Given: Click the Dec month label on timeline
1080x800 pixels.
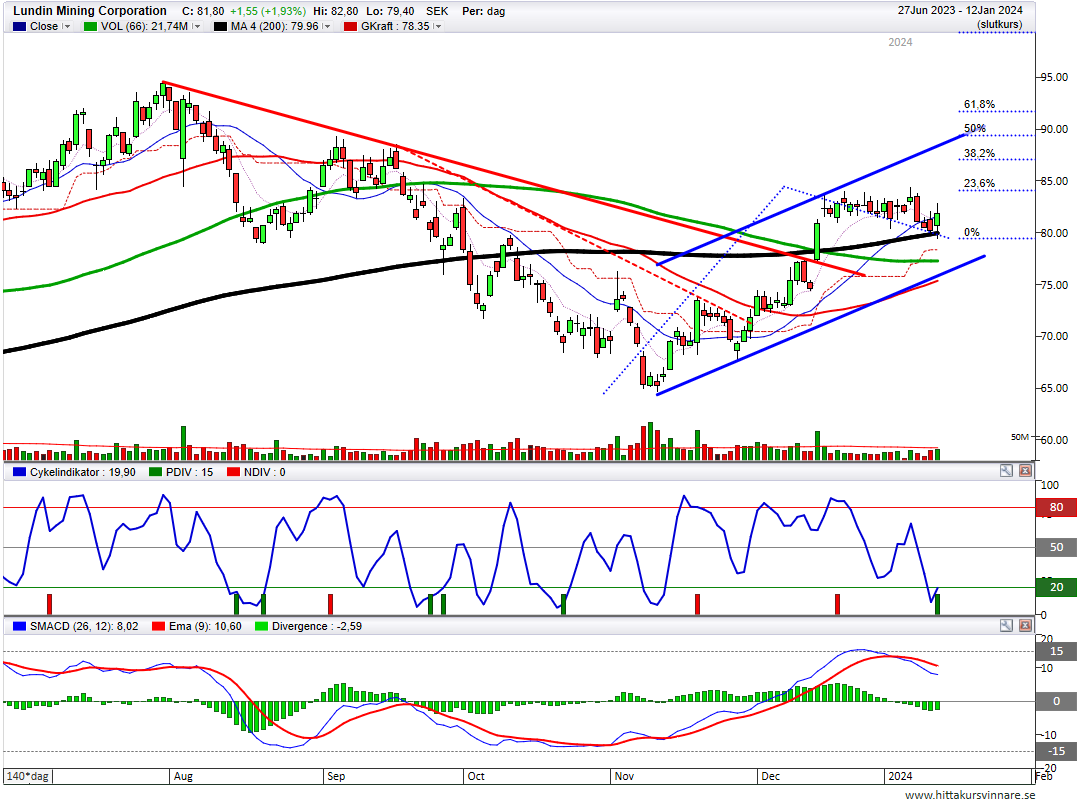Looking at the screenshot, I should click(771, 776).
